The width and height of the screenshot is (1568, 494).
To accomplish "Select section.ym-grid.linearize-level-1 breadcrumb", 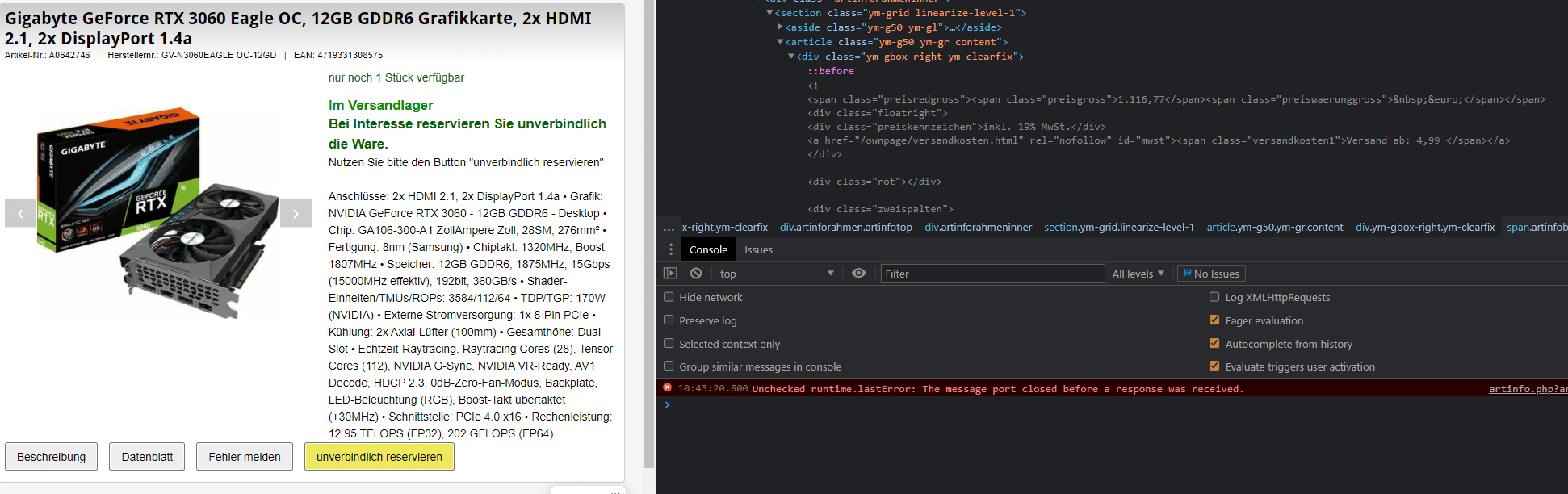I will click(x=1119, y=228).
